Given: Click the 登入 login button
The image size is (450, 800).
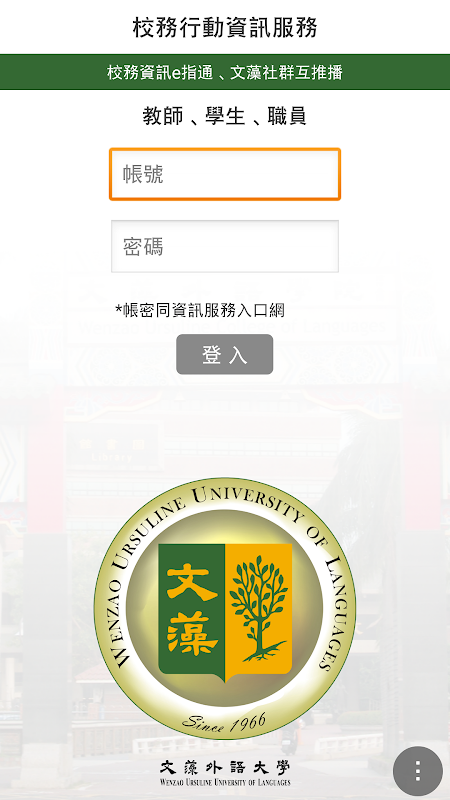Looking at the screenshot, I should [x=224, y=354].
